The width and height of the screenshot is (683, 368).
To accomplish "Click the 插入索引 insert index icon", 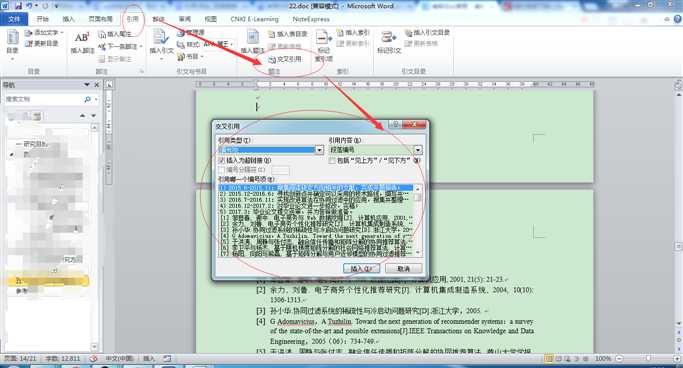I will [x=340, y=33].
